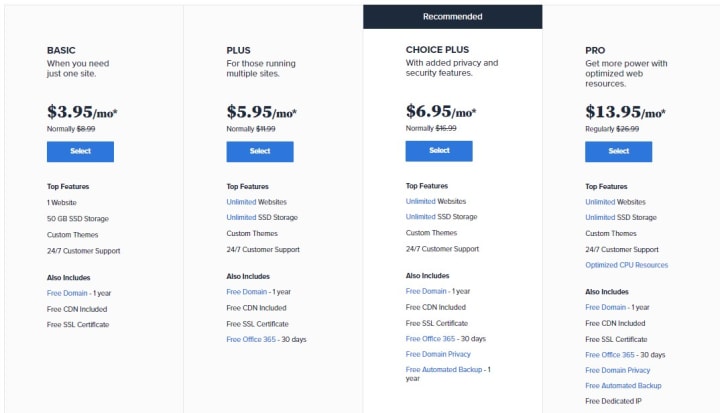720x413 pixels.
Task: Click the $13.95/mo Pro price text
Action: (625, 112)
